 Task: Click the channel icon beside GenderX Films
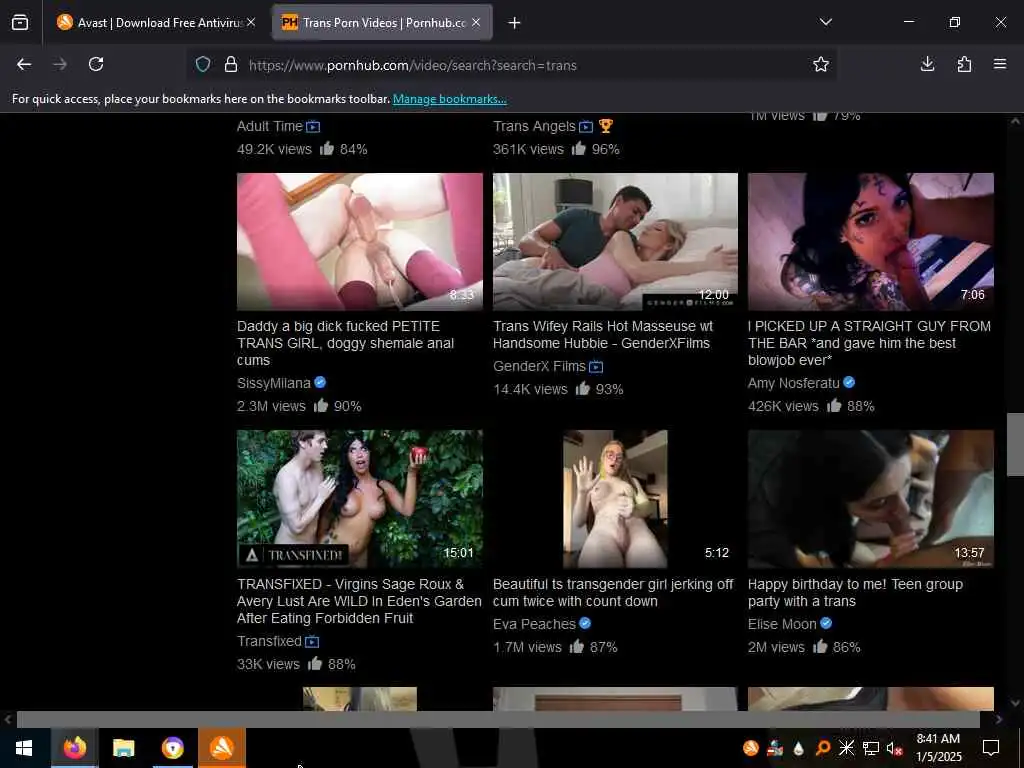[x=596, y=367]
